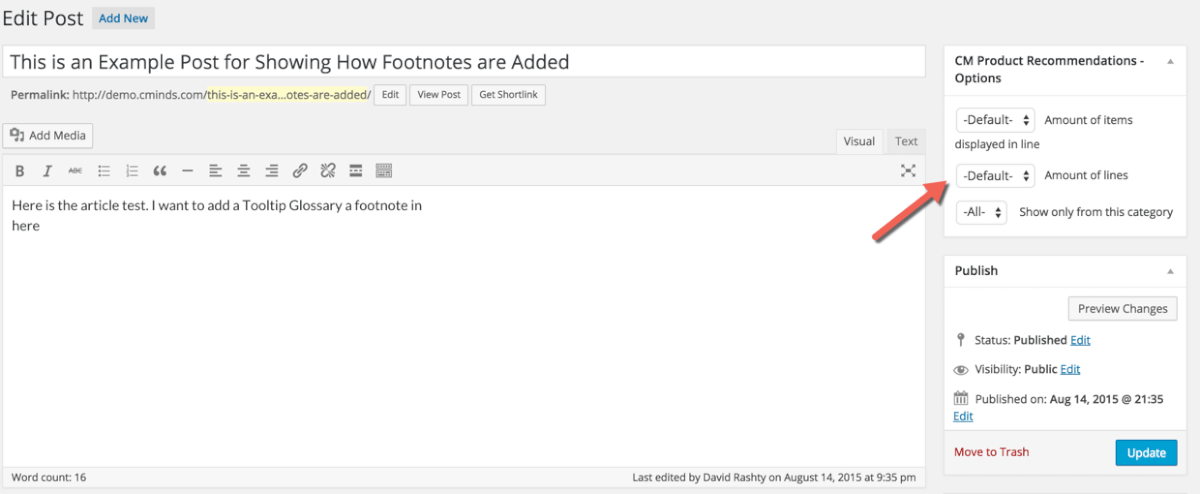
Task: Open Amount of items dropdown
Action: point(995,120)
